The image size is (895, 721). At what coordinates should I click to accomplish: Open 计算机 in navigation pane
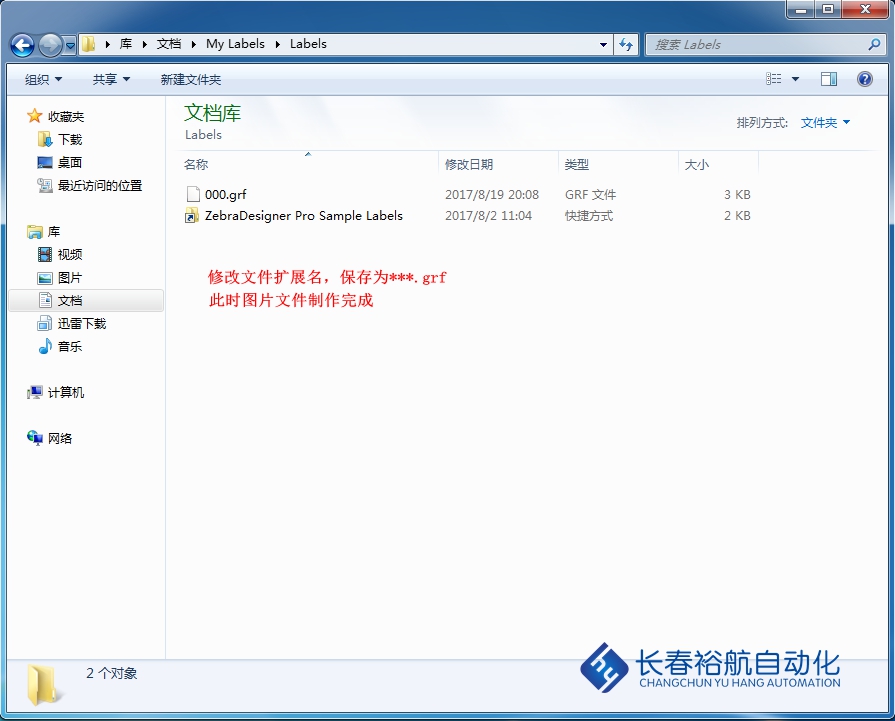(x=66, y=392)
